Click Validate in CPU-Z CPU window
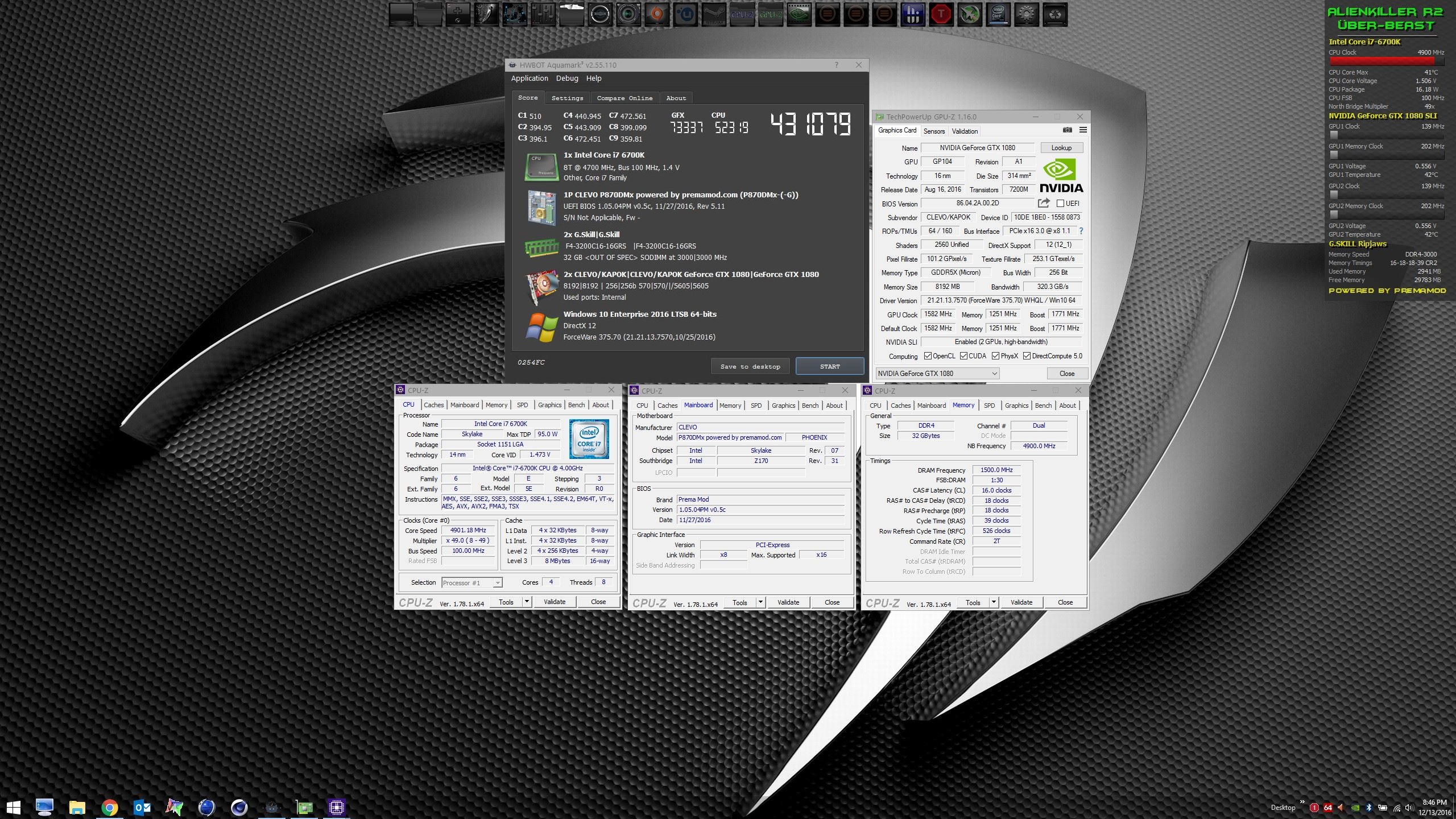1456x819 pixels. (x=555, y=602)
